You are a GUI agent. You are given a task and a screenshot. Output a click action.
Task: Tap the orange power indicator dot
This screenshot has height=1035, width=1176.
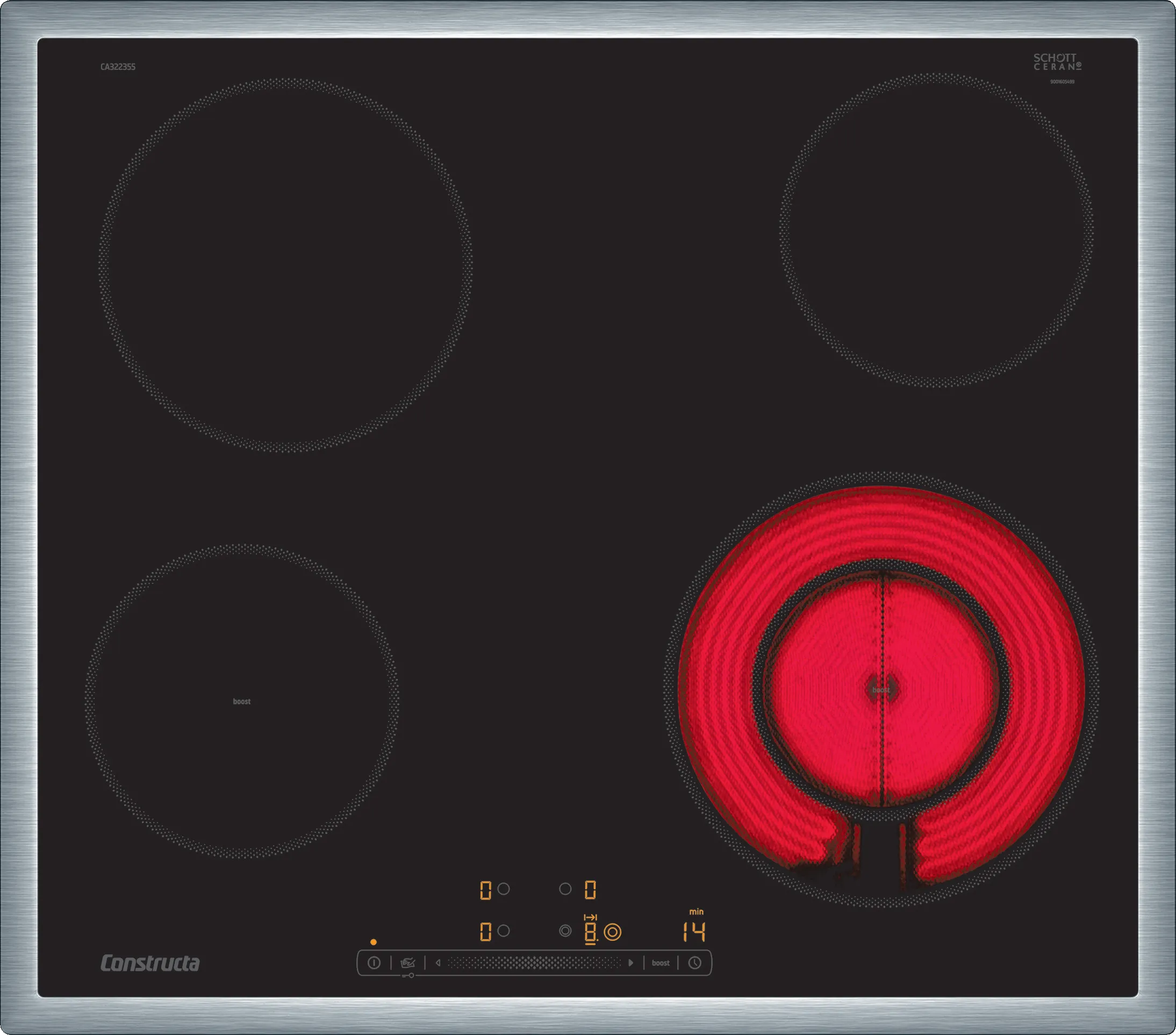click(374, 942)
